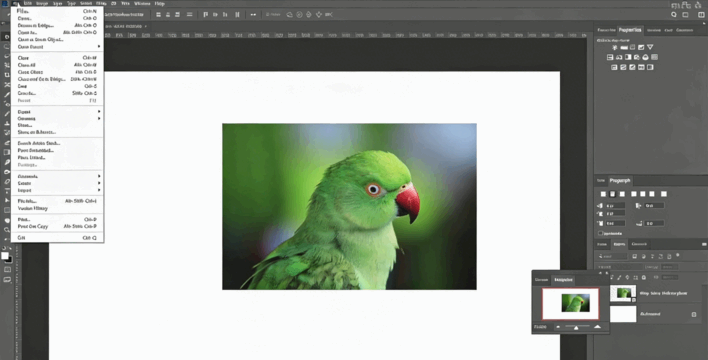The height and width of the screenshot is (360, 708).
Task: Open the layer blend mode dropdown
Action: (620, 267)
